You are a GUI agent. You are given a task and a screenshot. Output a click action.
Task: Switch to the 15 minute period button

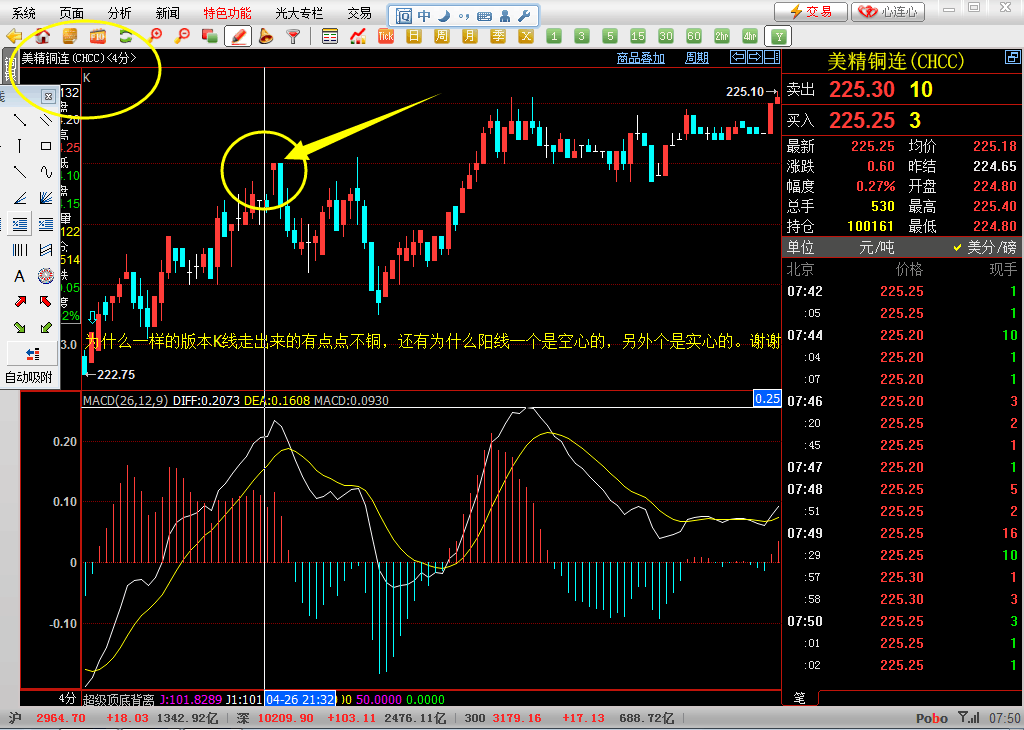636,36
